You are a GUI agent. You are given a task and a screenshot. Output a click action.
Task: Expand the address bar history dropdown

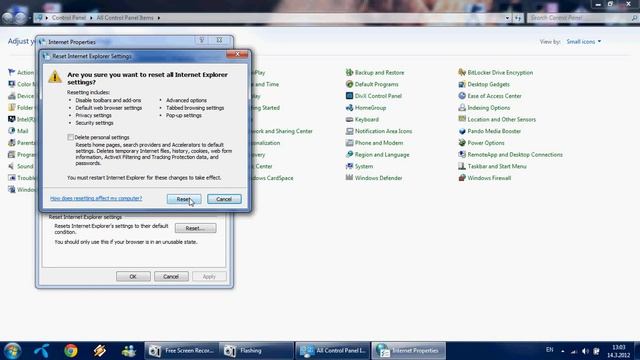click(507, 18)
